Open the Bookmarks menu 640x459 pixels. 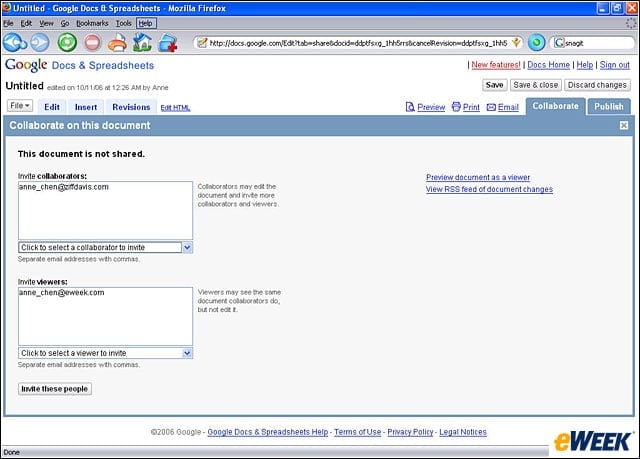[x=92, y=23]
